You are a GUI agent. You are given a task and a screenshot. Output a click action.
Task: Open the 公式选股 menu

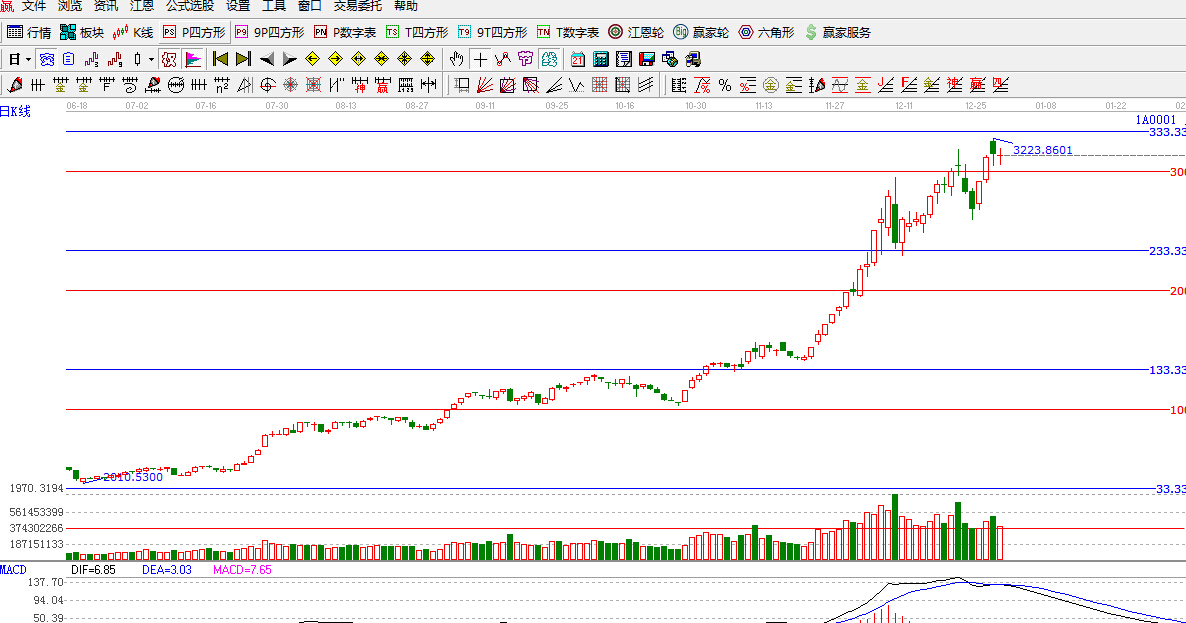coord(189,6)
